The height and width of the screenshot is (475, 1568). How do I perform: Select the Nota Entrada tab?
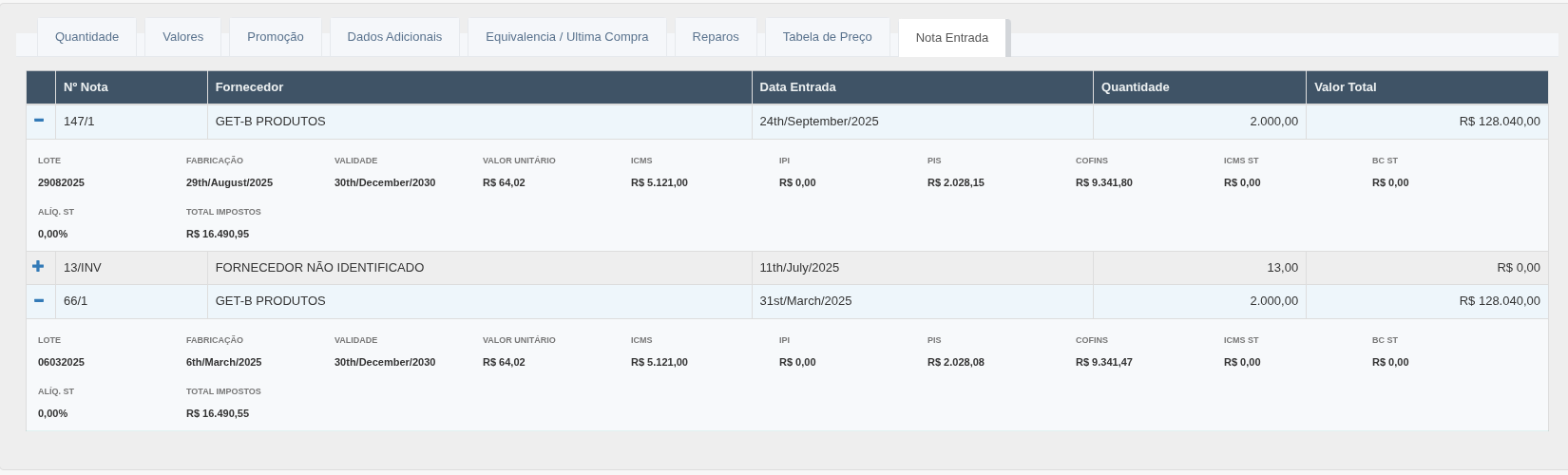[x=952, y=38]
